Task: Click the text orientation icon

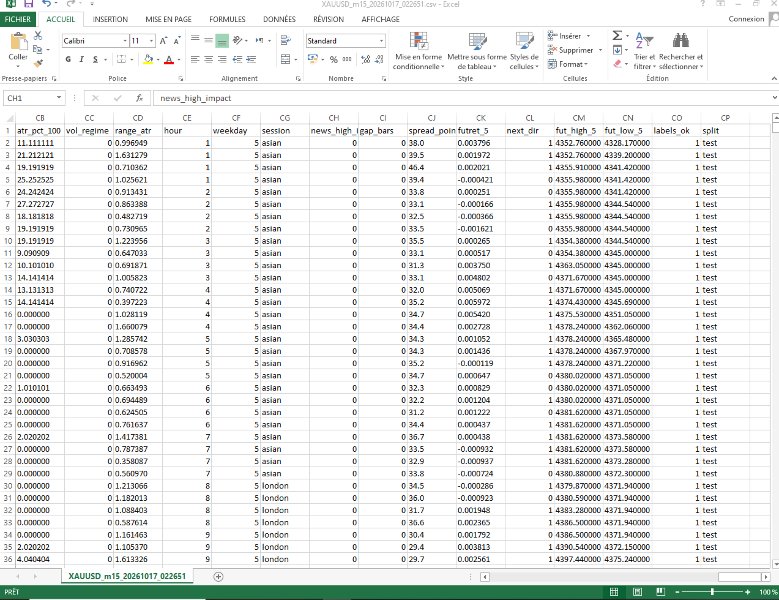Action: click(237, 40)
